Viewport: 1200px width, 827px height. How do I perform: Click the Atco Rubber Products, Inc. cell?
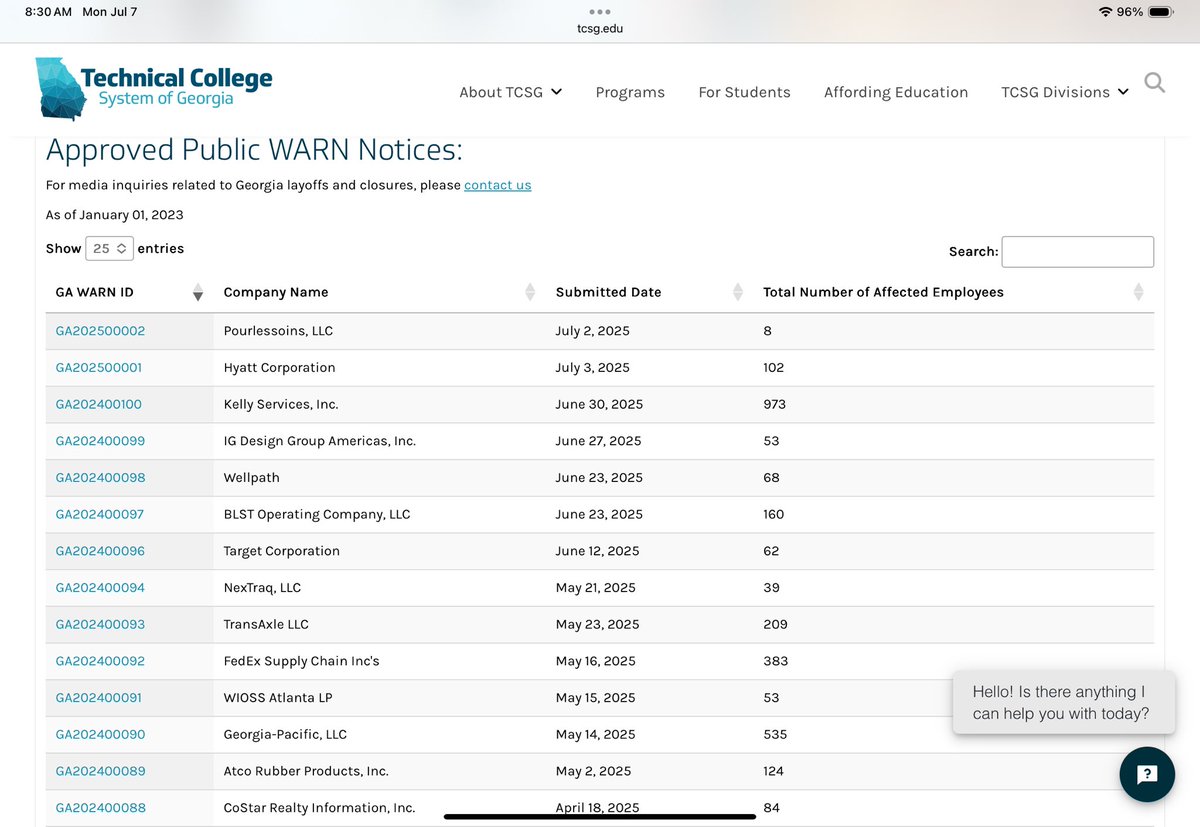click(x=306, y=771)
